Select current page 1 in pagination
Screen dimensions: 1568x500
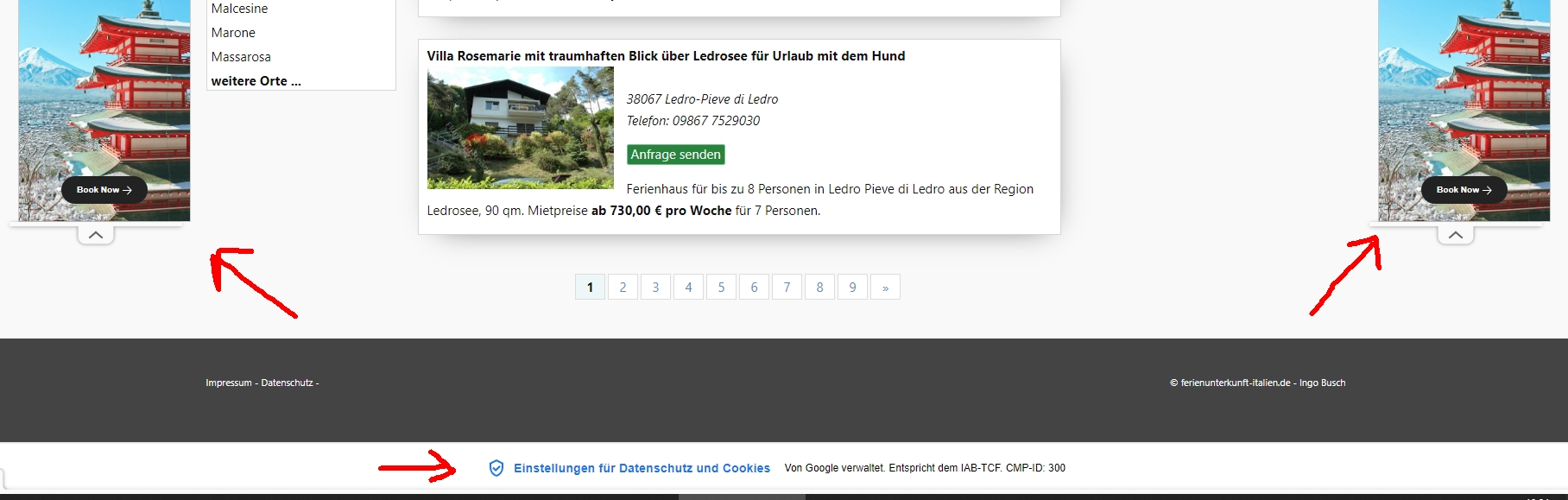[590, 288]
